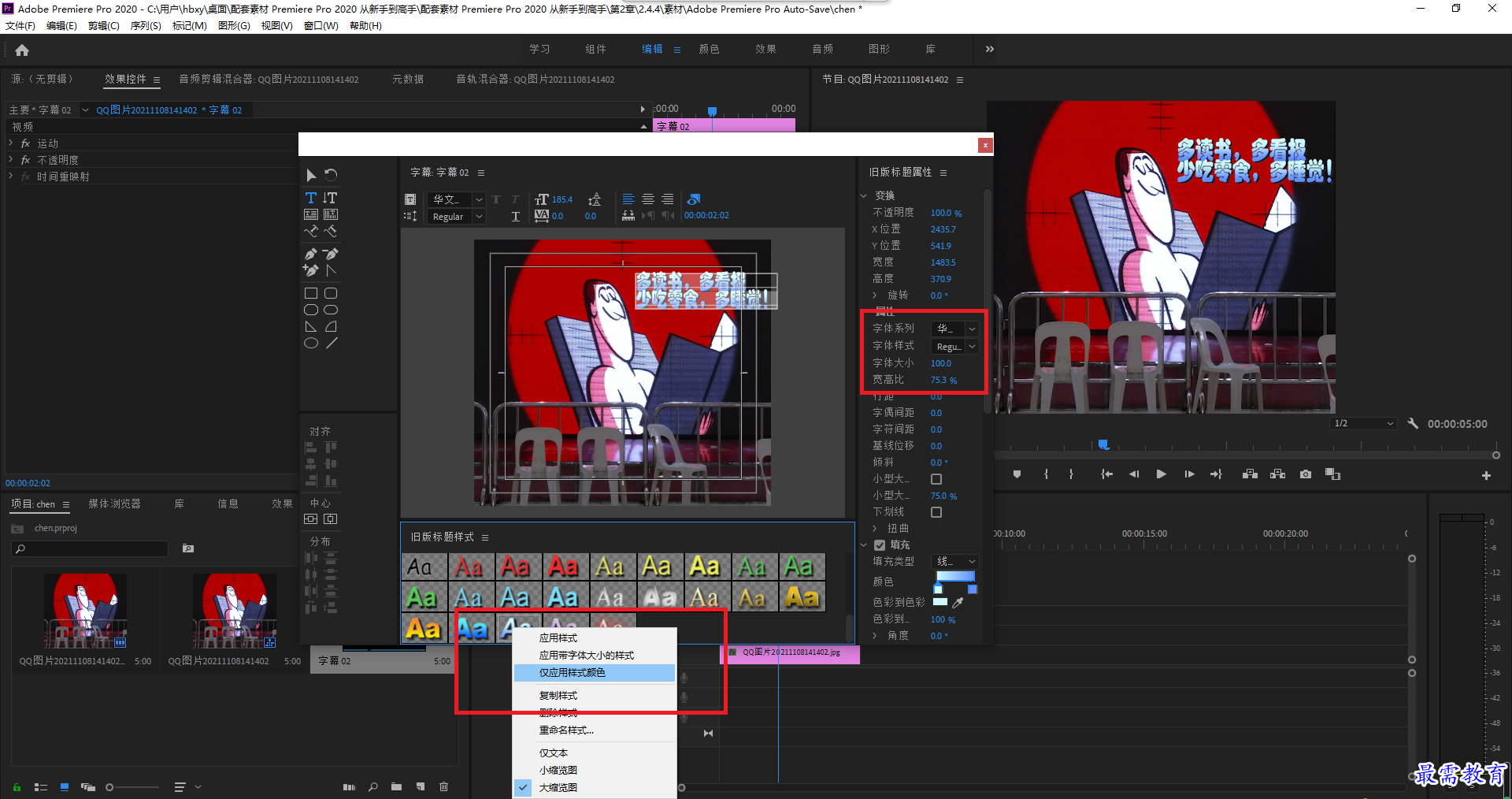Viewport: 1512px width, 799px height.
Task: Click New Title Based on Current Title icon
Action: pos(410,199)
